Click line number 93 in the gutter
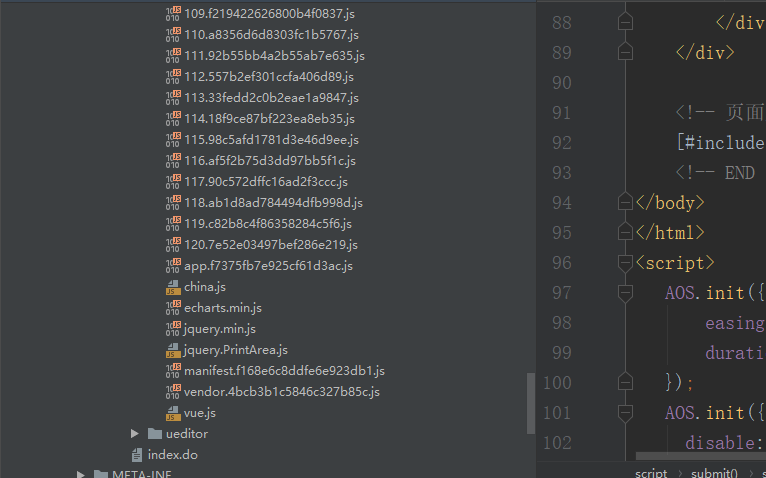 562,173
